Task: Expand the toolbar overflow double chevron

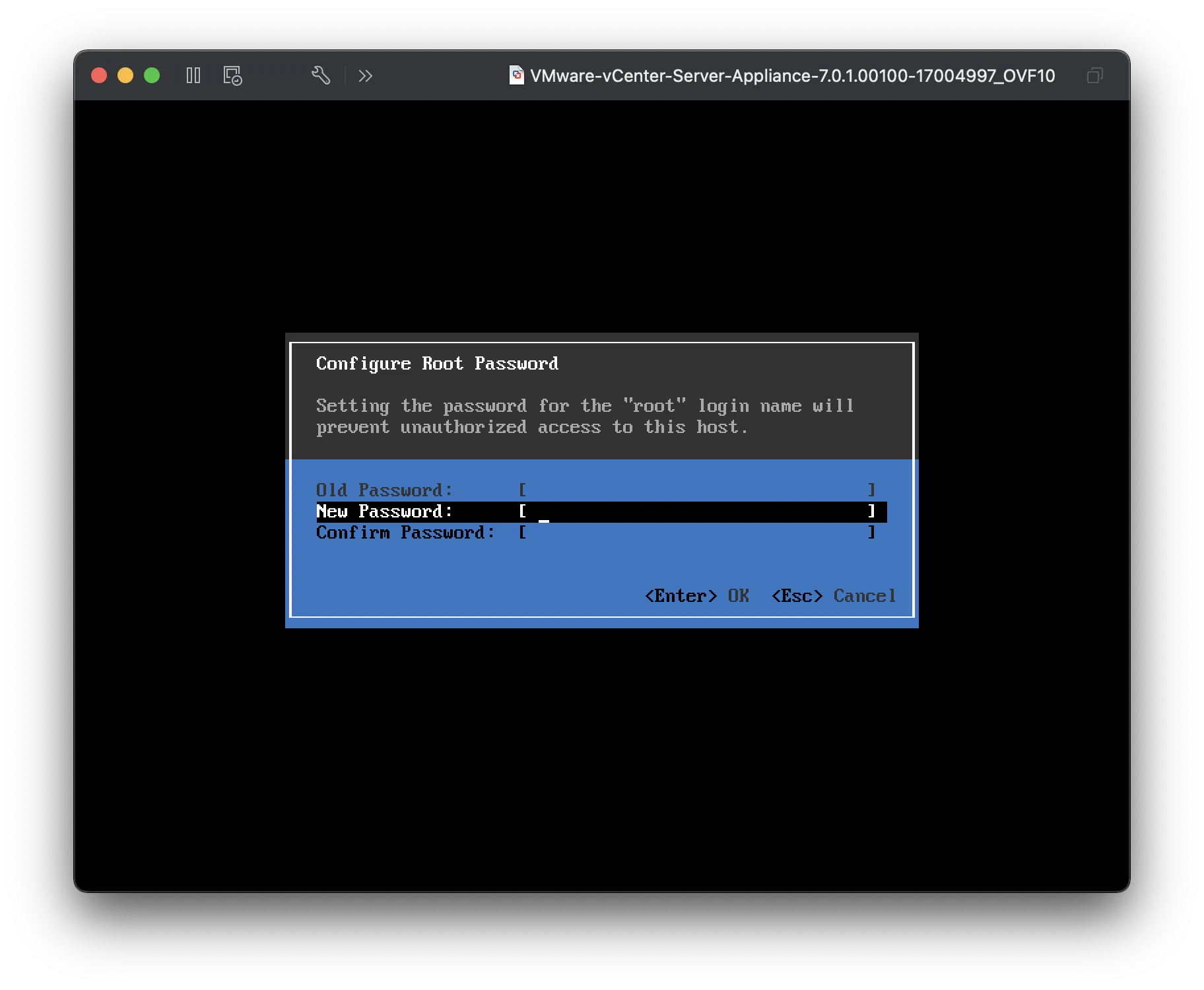Action: [x=366, y=76]
